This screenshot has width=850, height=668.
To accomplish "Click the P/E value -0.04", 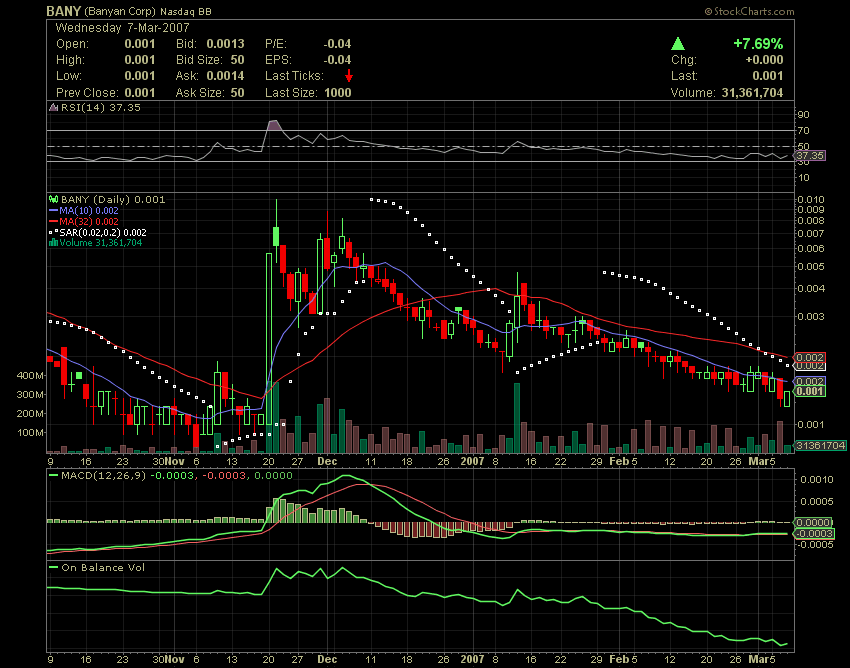I will (337, 44).
